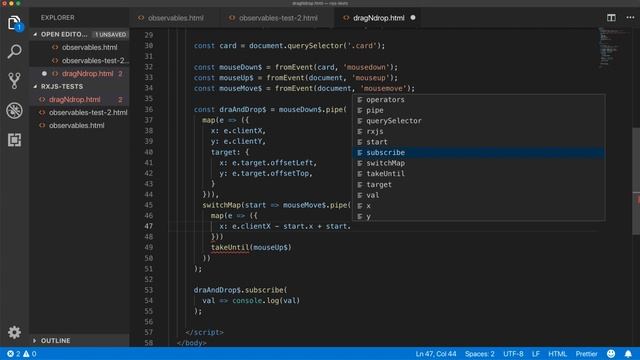Choose 'pipe' from the autocomplete list
This screenshot has height=360, width=640.
pyautogui.click(x=478, y=110)
